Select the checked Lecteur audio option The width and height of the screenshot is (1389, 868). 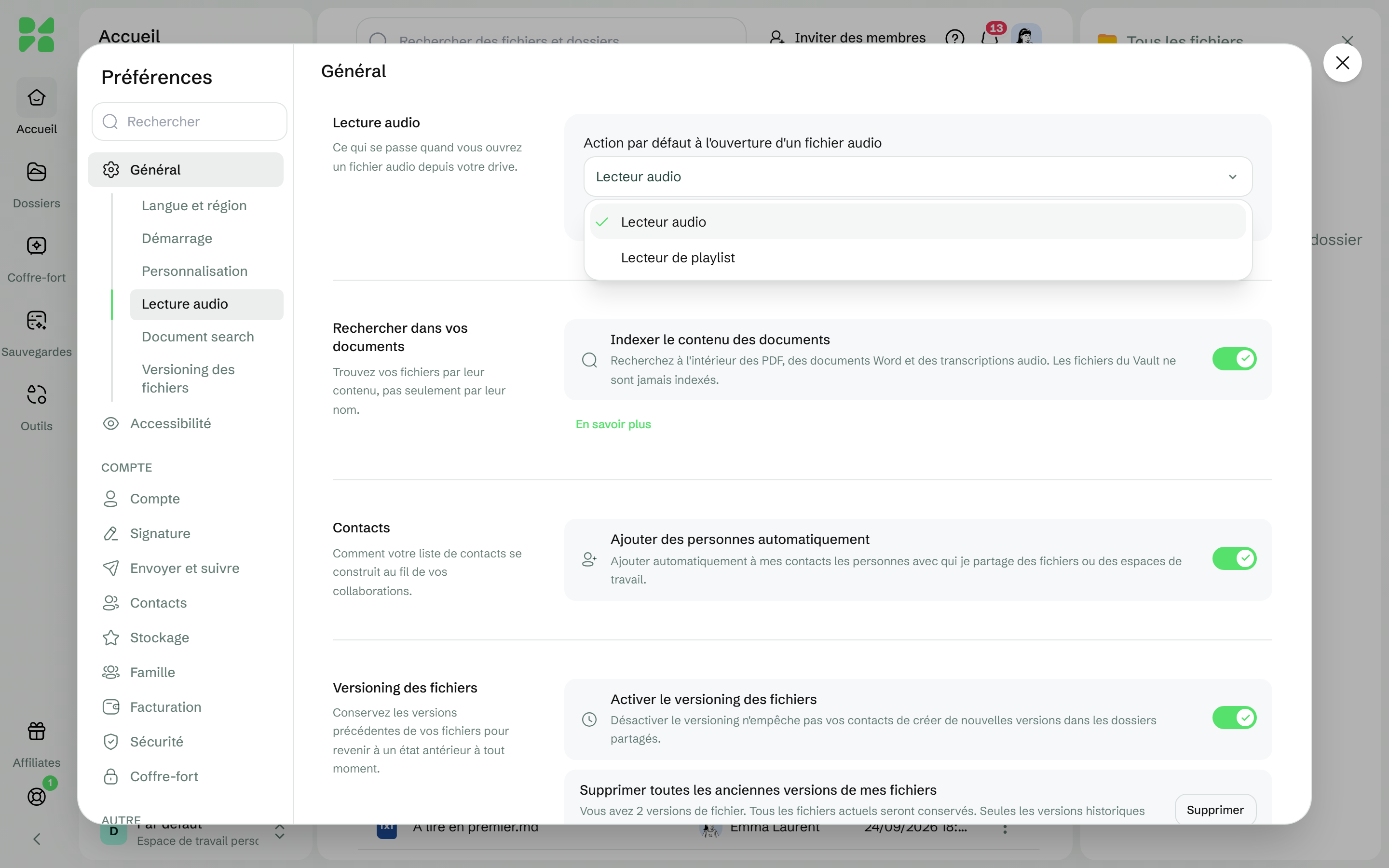[918, 222]
